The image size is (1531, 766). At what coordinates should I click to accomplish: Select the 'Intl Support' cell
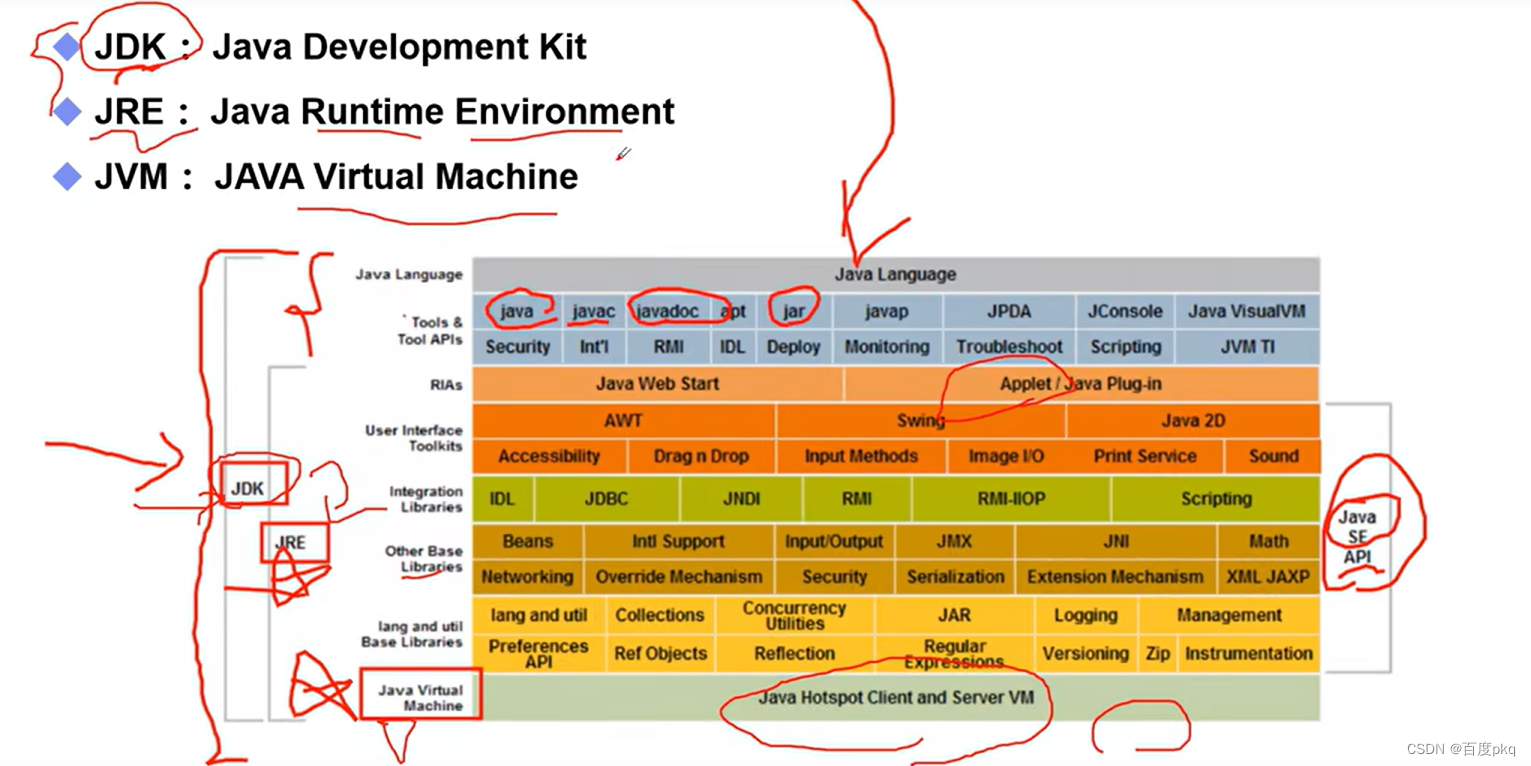[678, 541]
